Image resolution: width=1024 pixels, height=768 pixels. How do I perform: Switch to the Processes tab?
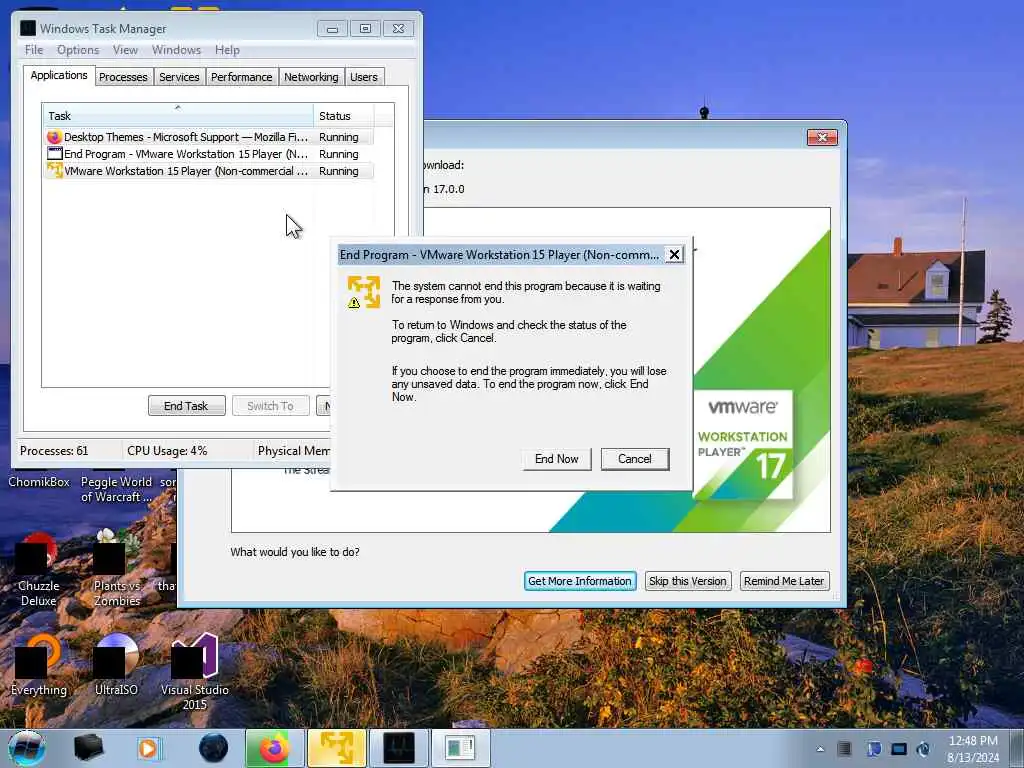coord(123,77)
